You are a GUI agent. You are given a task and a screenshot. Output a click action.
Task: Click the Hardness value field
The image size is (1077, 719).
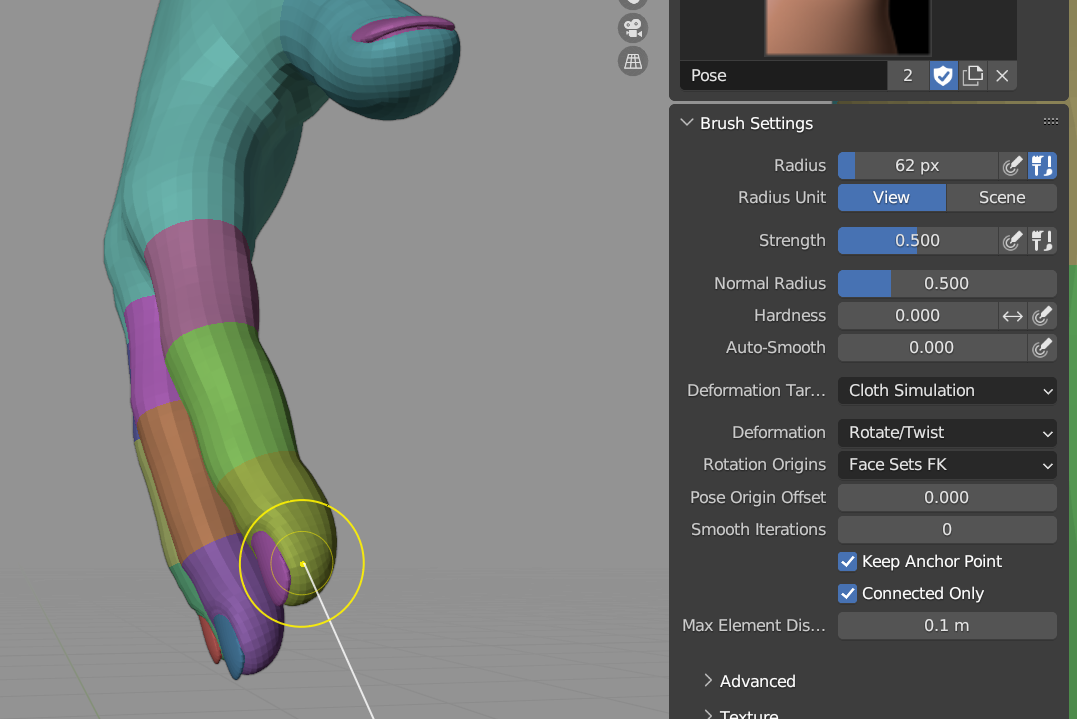(918, 316)
